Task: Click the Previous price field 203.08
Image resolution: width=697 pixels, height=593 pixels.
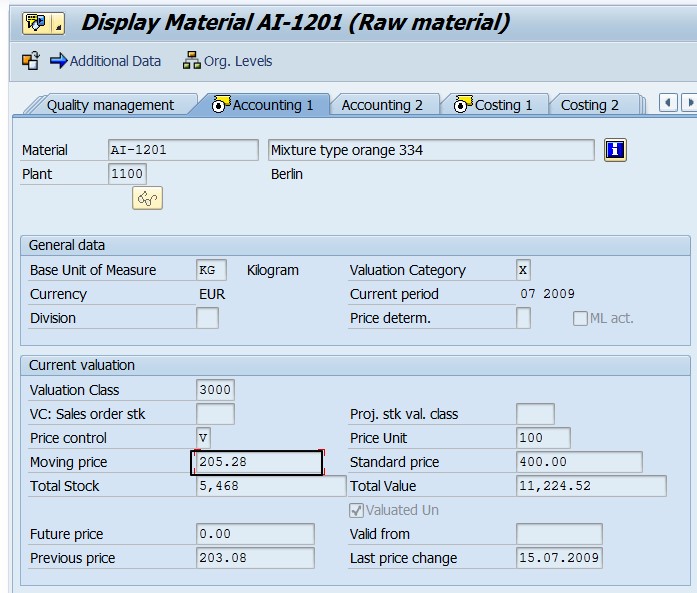Action: [x=255, y=558]
